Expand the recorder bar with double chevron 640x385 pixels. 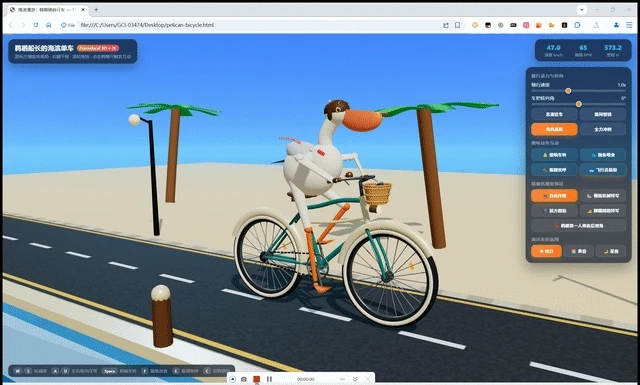point(355,379)
